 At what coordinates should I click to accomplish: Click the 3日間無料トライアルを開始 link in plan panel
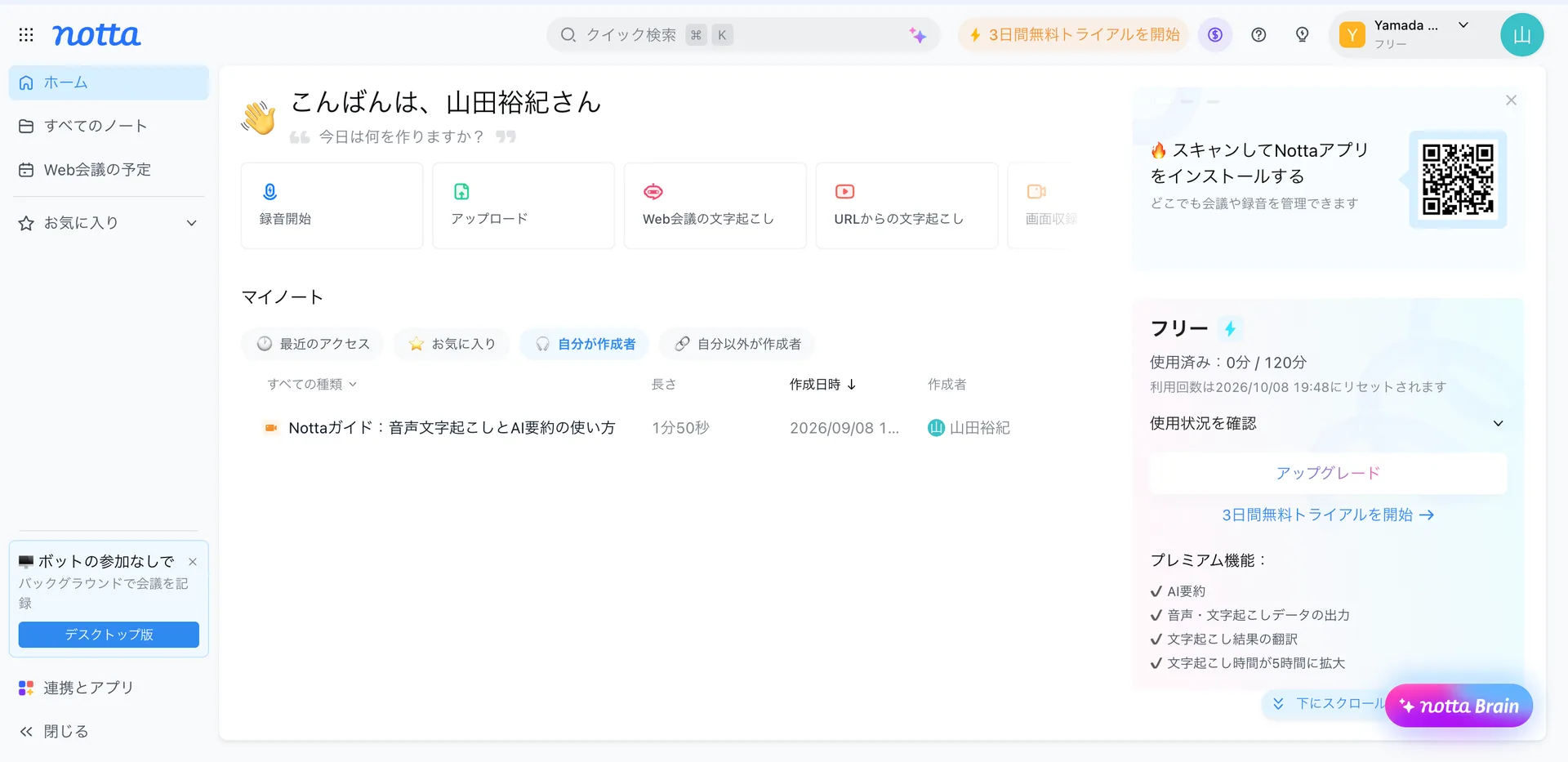point(1328,515)
